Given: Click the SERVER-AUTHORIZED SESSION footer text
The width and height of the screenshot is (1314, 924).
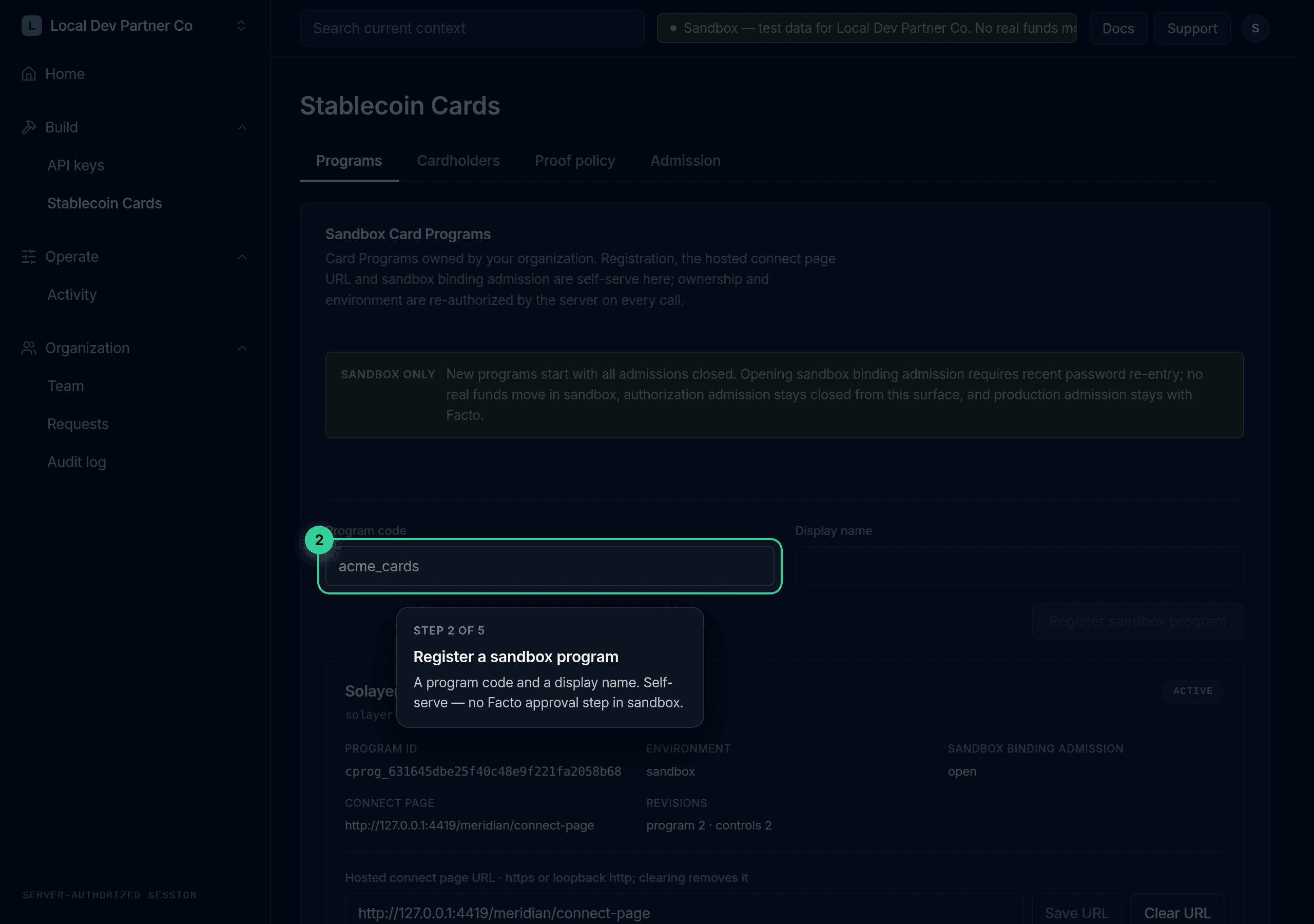Looking at the screenshot, I should [109, 895].
